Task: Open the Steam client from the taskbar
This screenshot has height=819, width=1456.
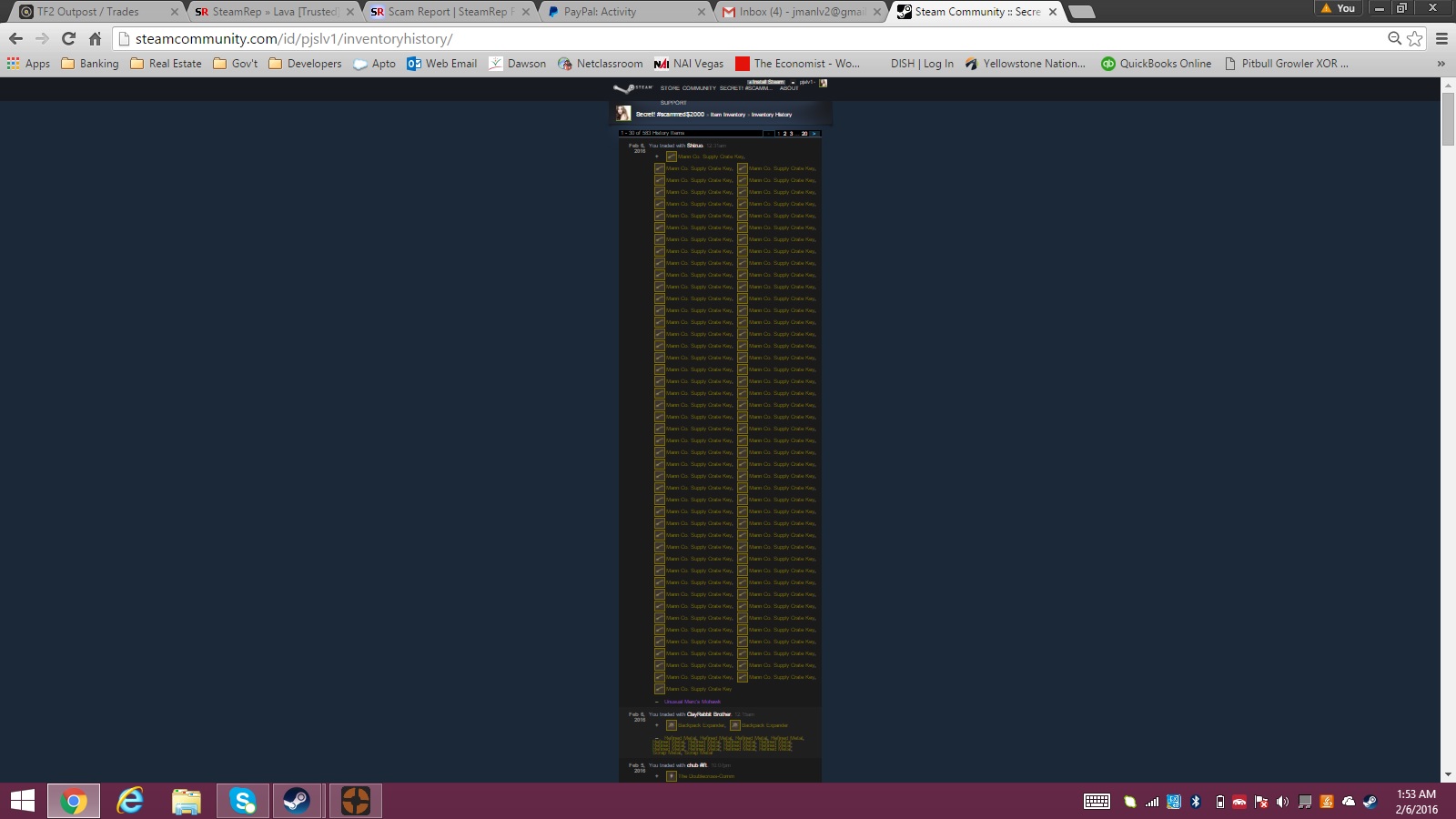Action: point(297,801)
